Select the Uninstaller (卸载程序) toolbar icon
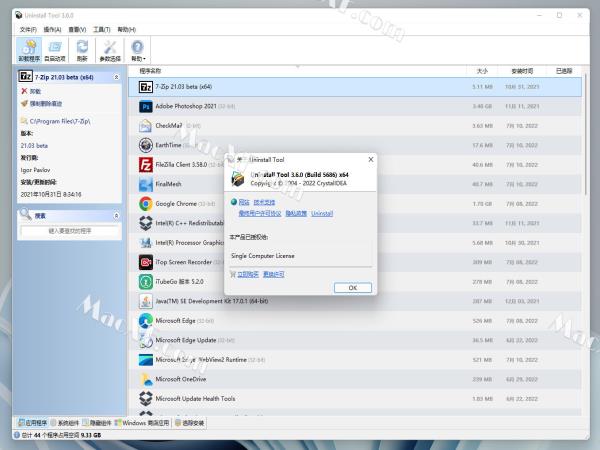This screenshot has width=600, height=450. click(x=29, y=51)
